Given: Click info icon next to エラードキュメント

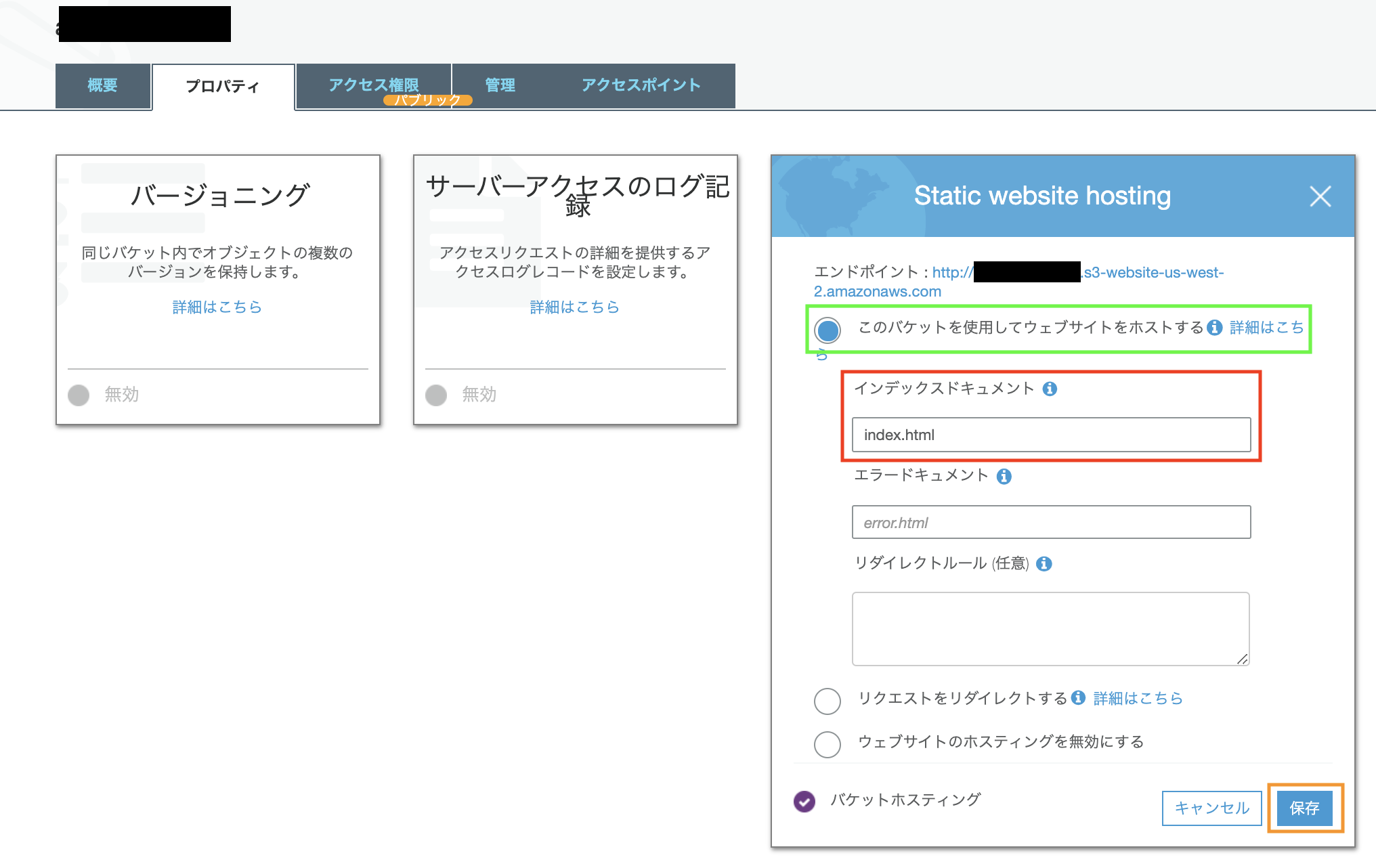Looking at the screenshot, I should pyautogui.click(x=1004, y=477).
